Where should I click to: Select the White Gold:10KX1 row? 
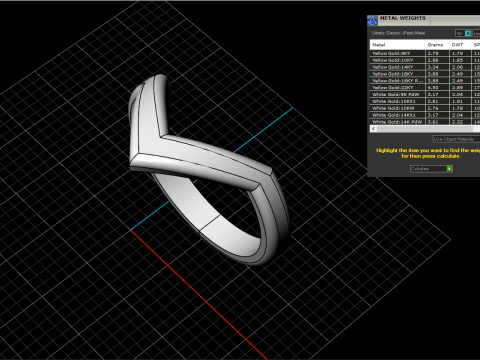[425, 101]
